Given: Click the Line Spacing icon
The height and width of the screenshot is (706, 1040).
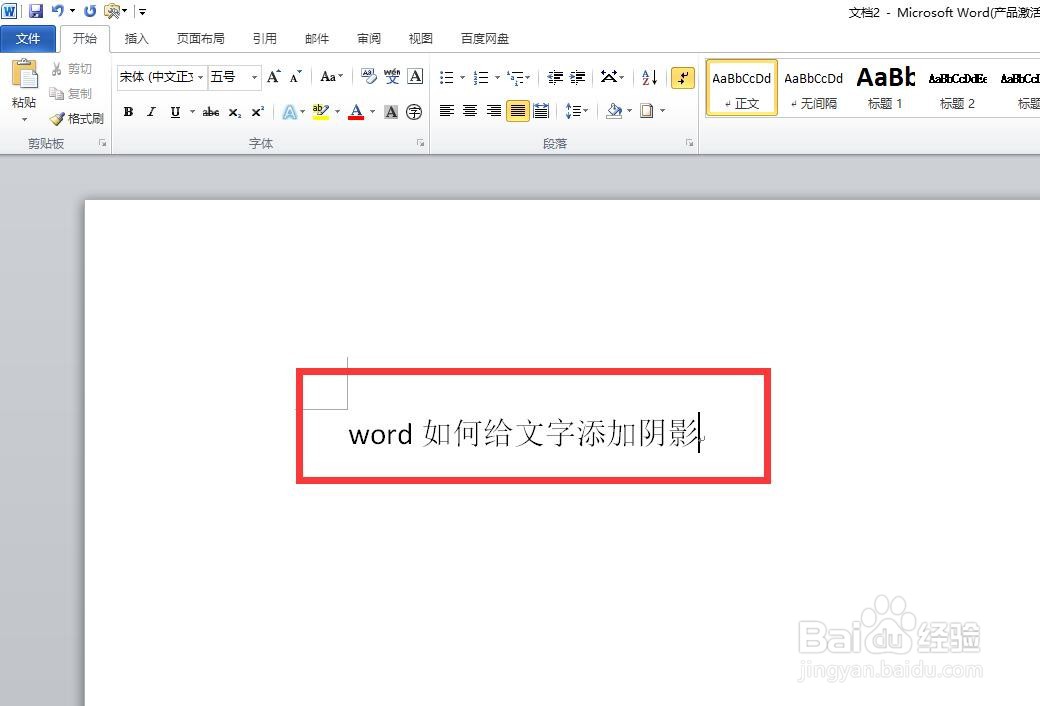Looking at the screenshot, I should (572, 111).
